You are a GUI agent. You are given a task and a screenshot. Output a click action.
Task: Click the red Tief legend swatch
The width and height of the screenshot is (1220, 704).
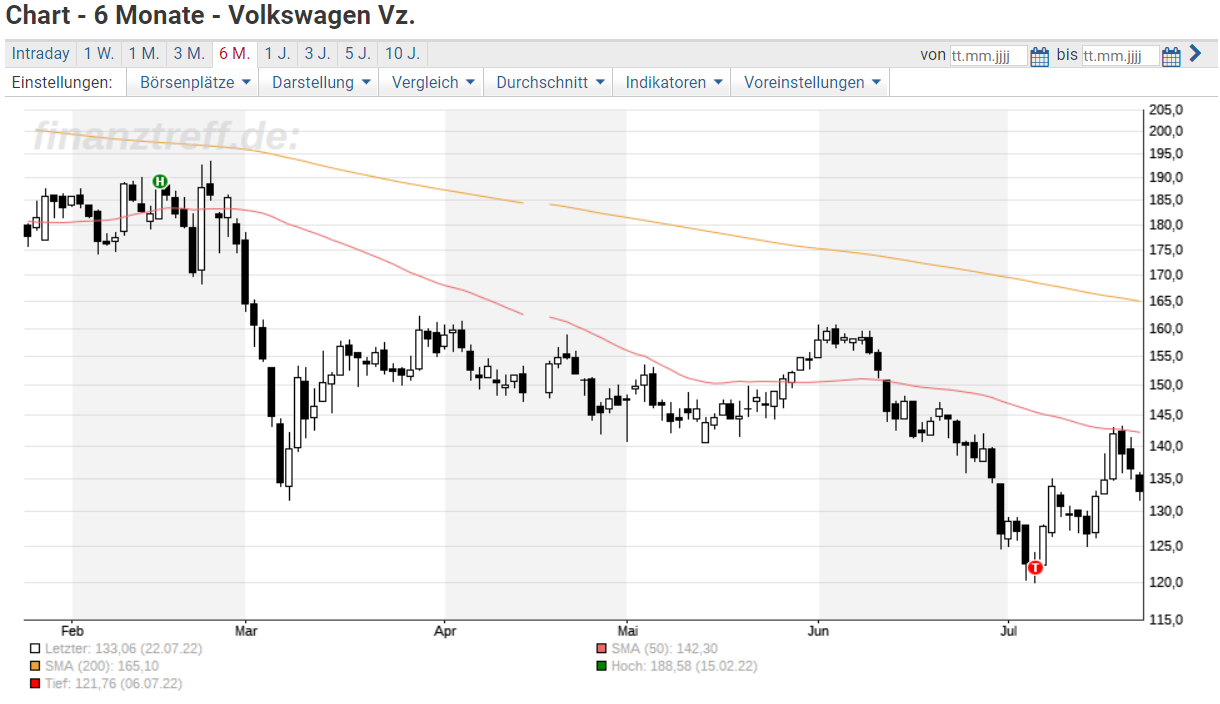(x=36, y=683)
